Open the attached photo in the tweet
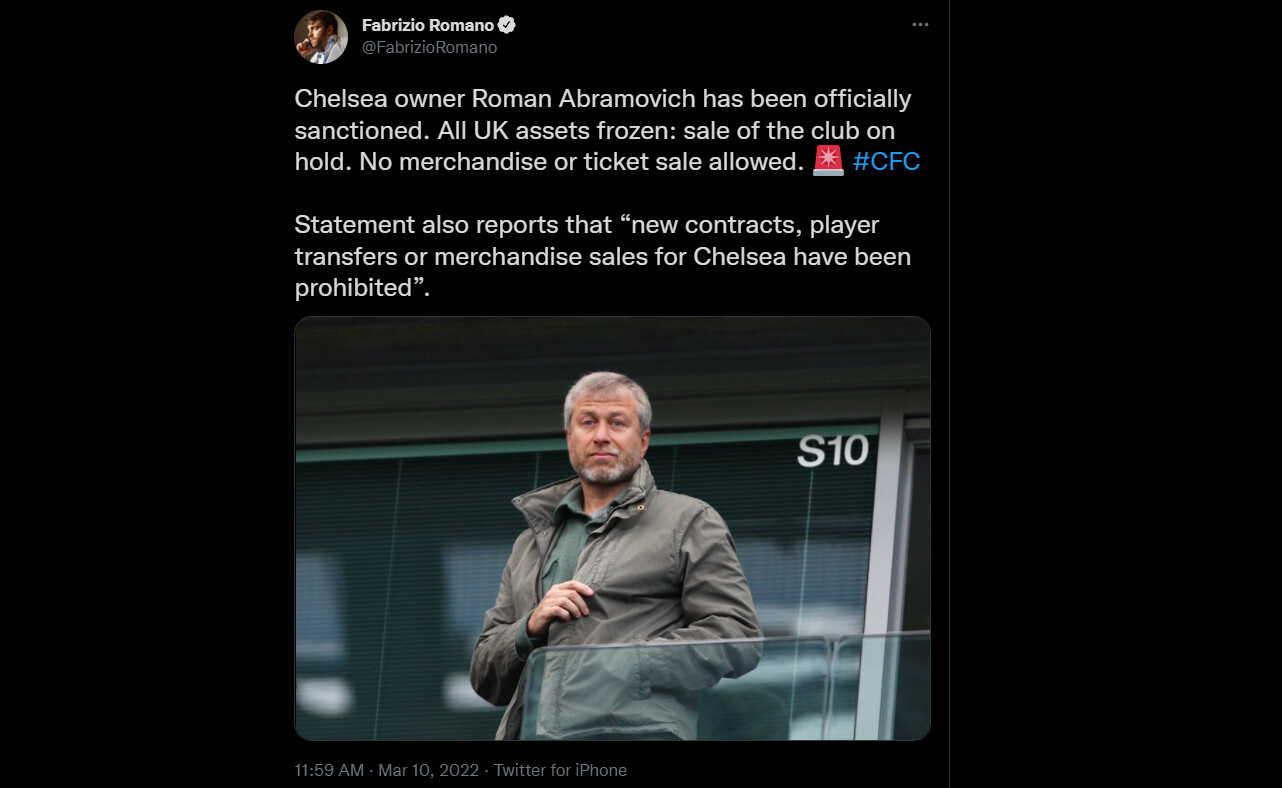1282x788 pixels. click(x=612, y=528)
